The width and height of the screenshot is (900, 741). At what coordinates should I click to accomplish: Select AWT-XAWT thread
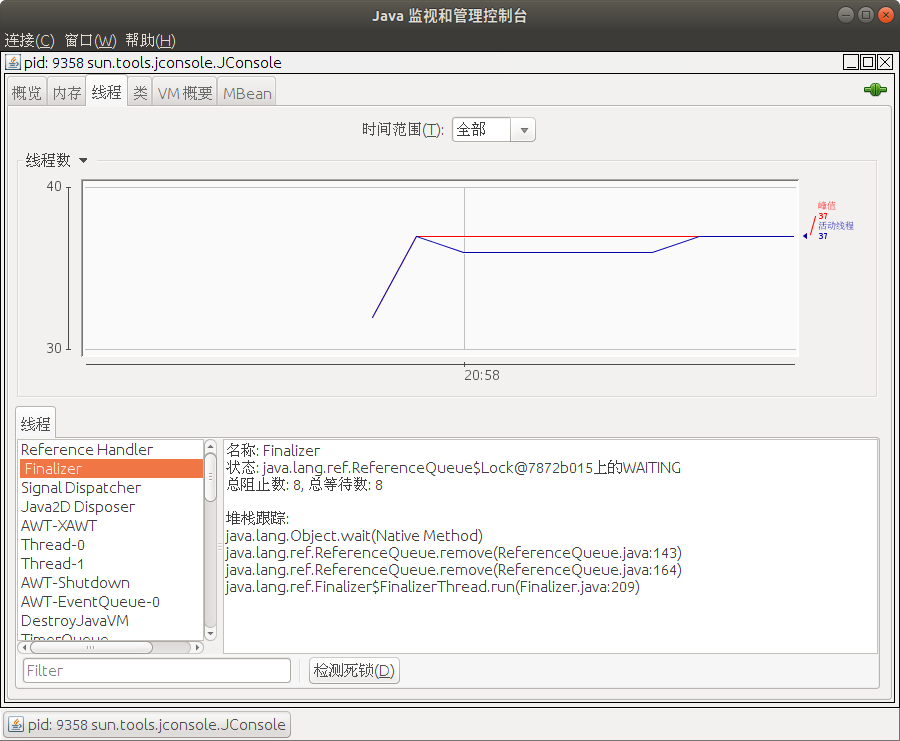(x=111, y=525)
